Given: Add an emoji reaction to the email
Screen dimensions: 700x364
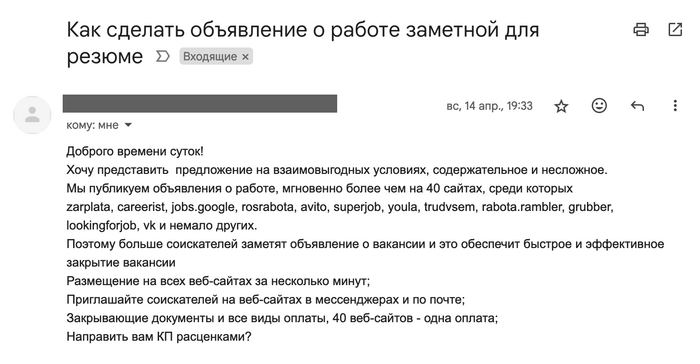Looking at the screenshot, I should 599,106.
